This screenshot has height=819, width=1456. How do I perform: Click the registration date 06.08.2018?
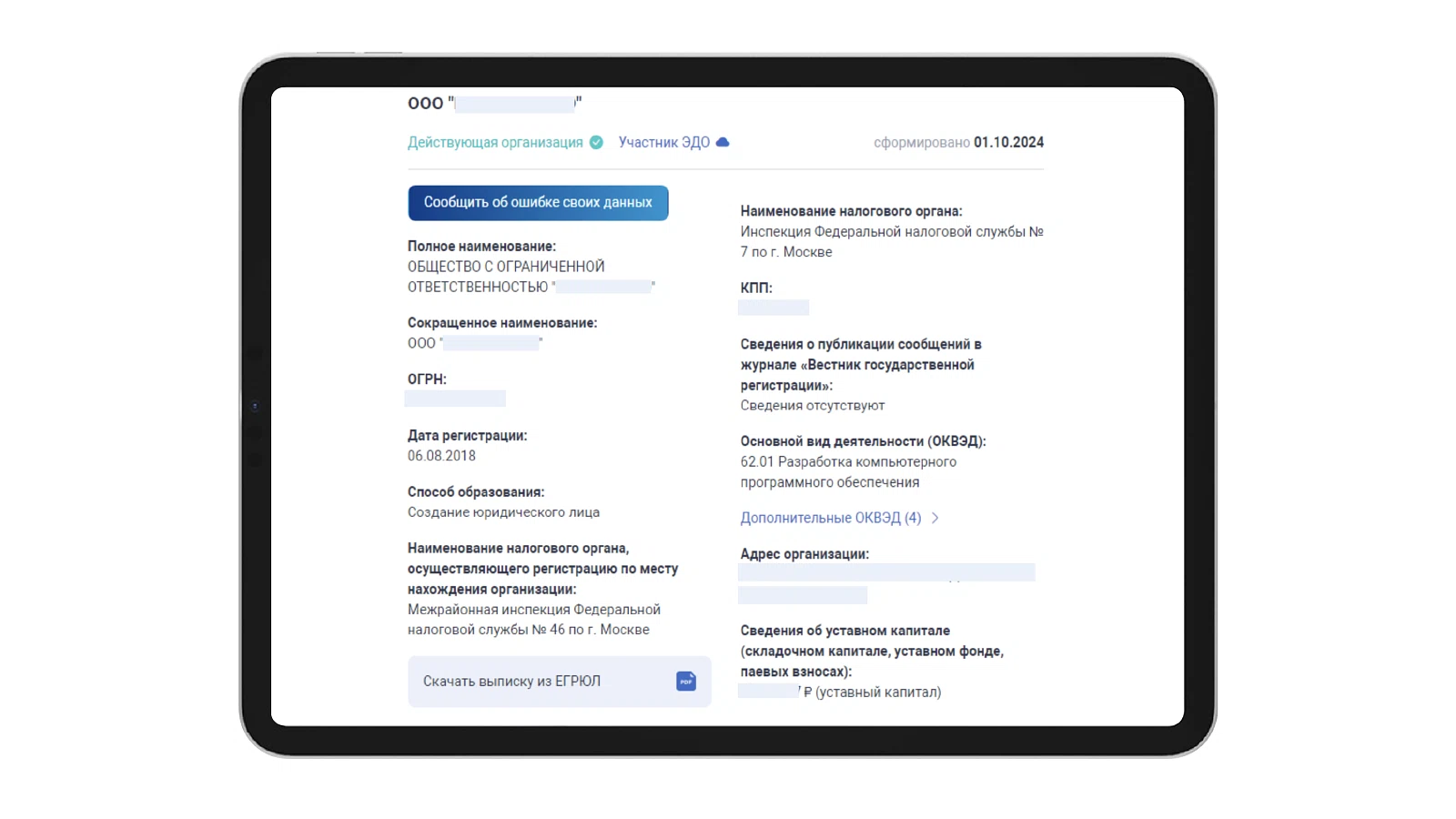tap(441, 456)
